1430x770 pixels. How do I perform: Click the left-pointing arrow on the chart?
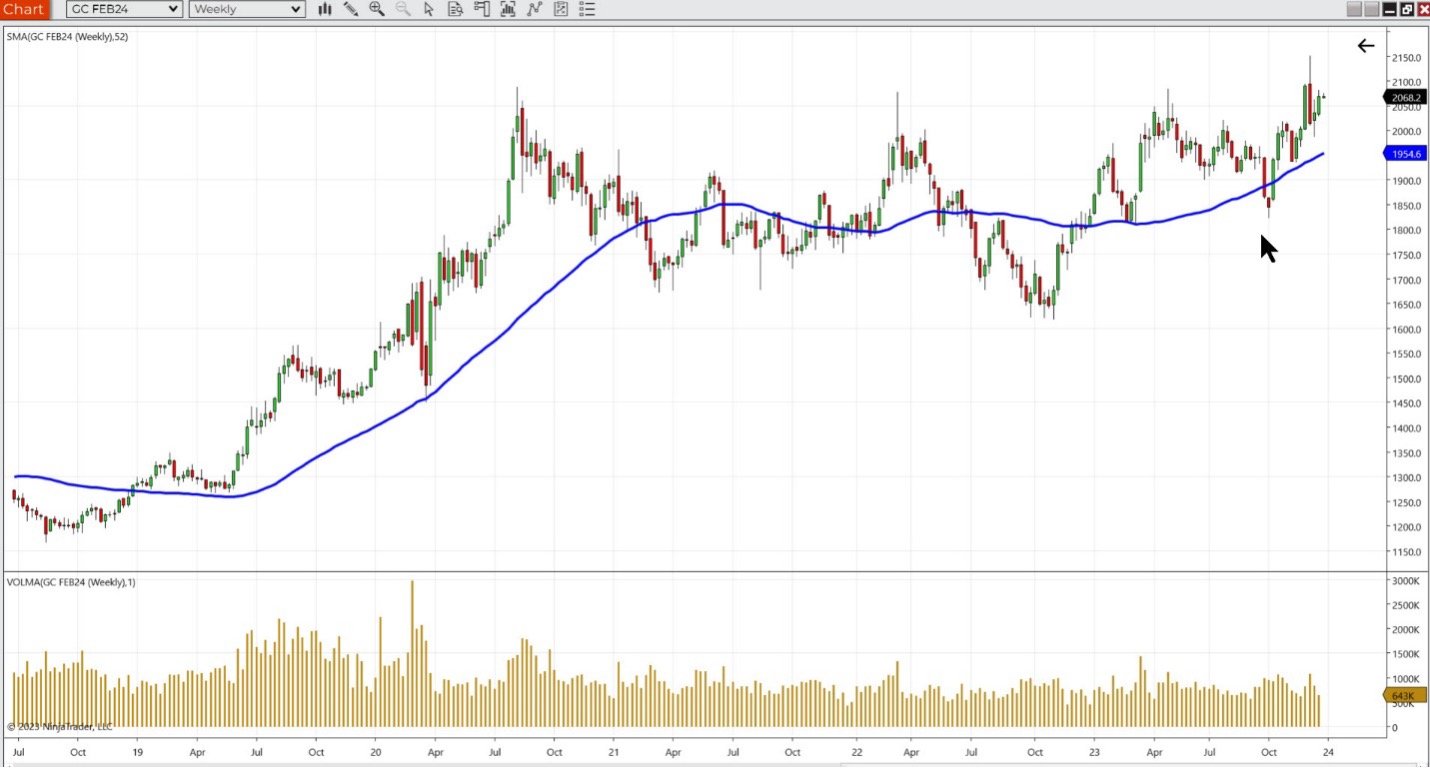(x=1365, y=45)
